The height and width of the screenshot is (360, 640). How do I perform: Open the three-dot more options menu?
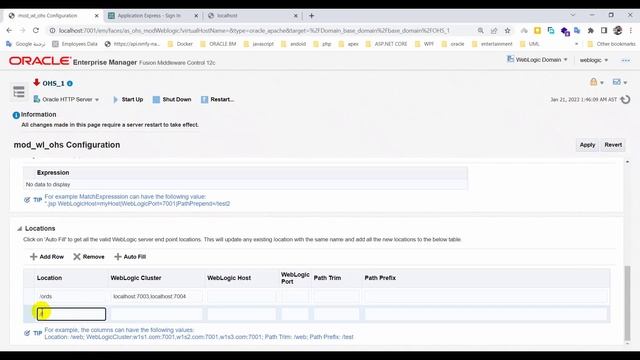coord(626,60)
